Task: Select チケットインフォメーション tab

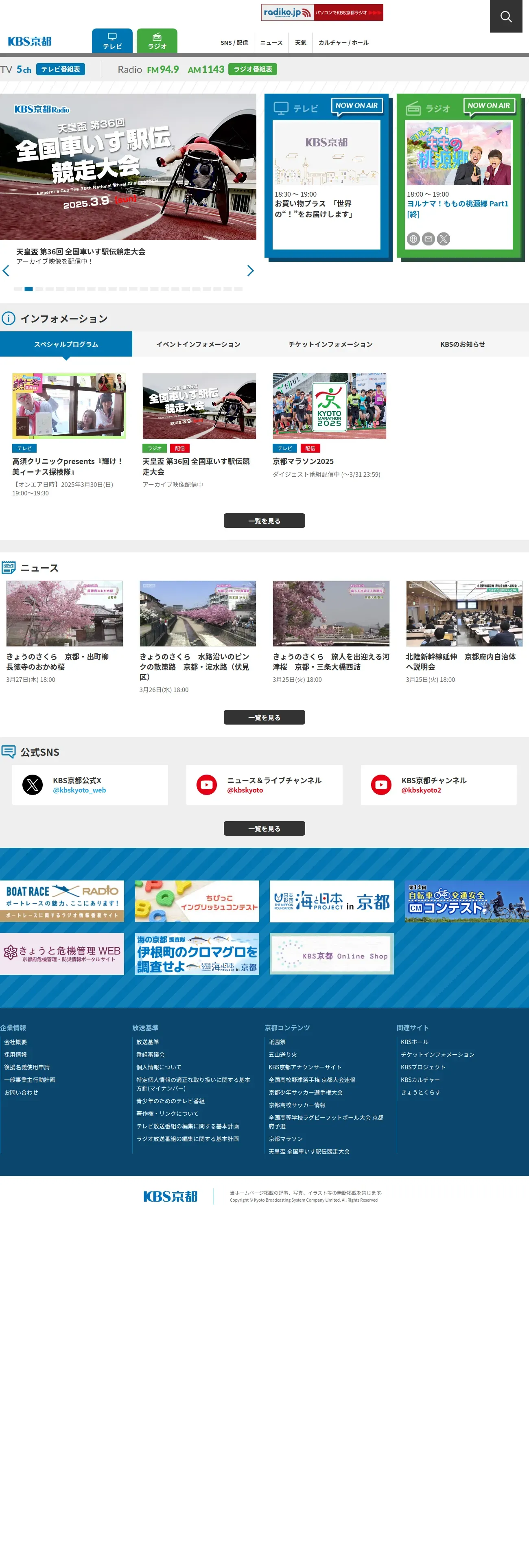Action: click(330, 344)
